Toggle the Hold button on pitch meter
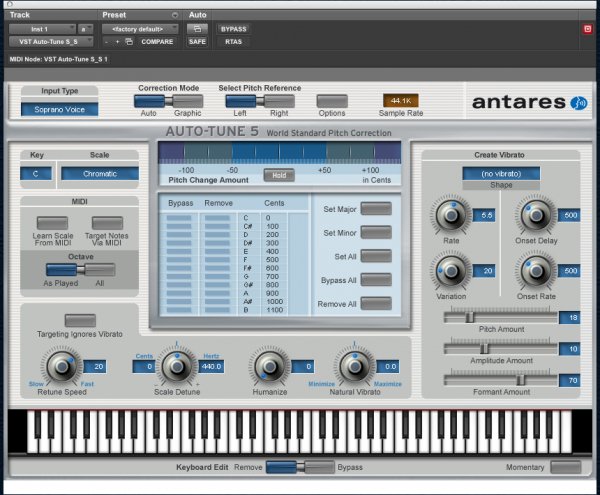The width and height of the screenshot is (600, 495). (x=279, y=175)
